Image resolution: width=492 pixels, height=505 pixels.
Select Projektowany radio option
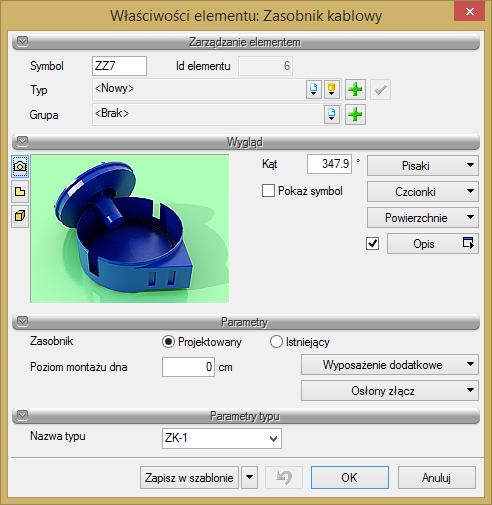(168, 342)
